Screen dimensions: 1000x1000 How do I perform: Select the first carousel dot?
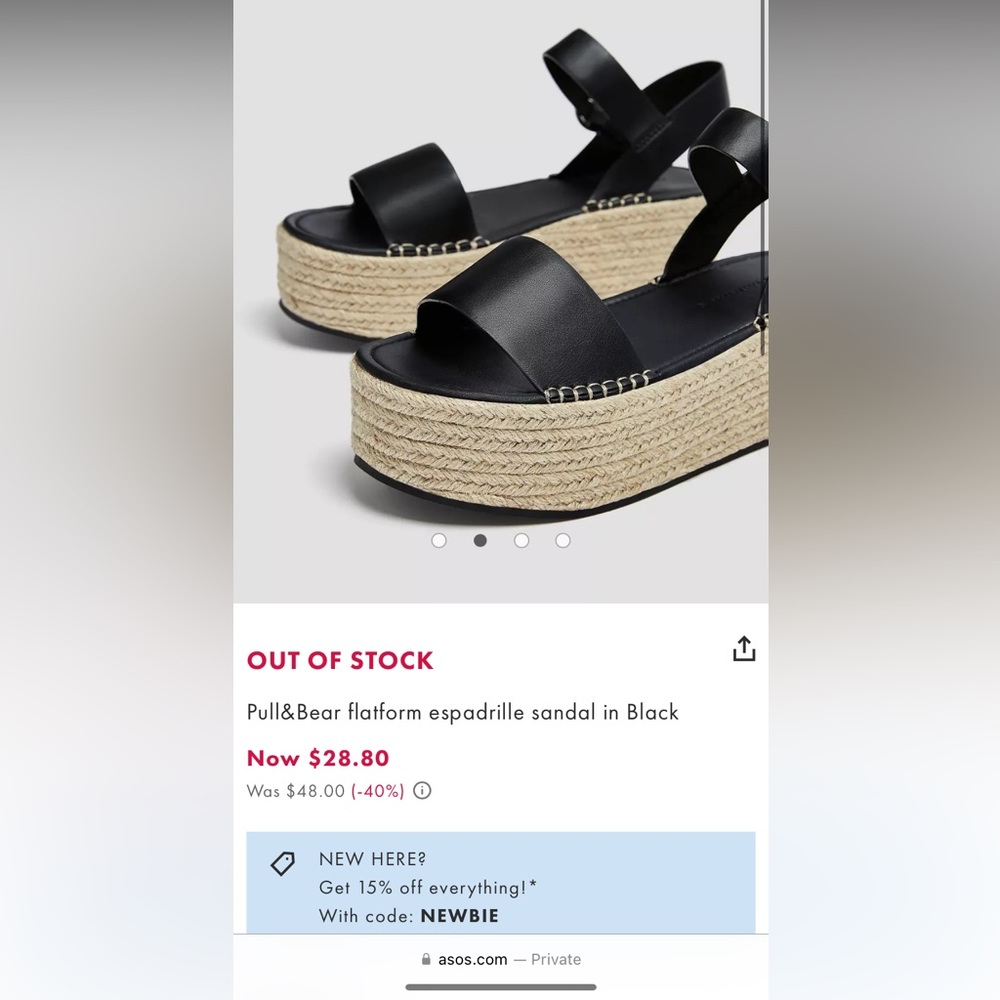tap(439, 540)
